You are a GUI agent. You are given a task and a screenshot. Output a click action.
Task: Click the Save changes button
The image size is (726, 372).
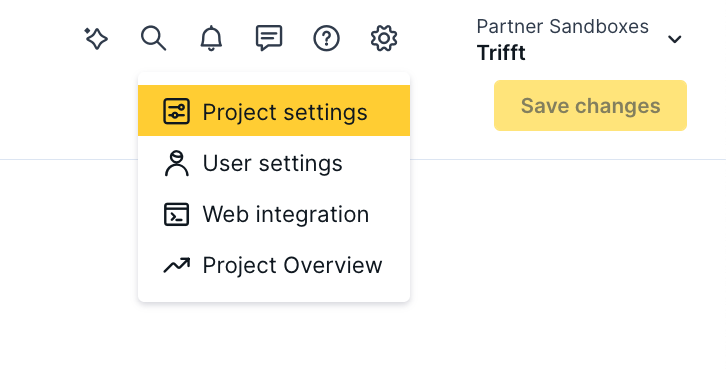(590, 106)
